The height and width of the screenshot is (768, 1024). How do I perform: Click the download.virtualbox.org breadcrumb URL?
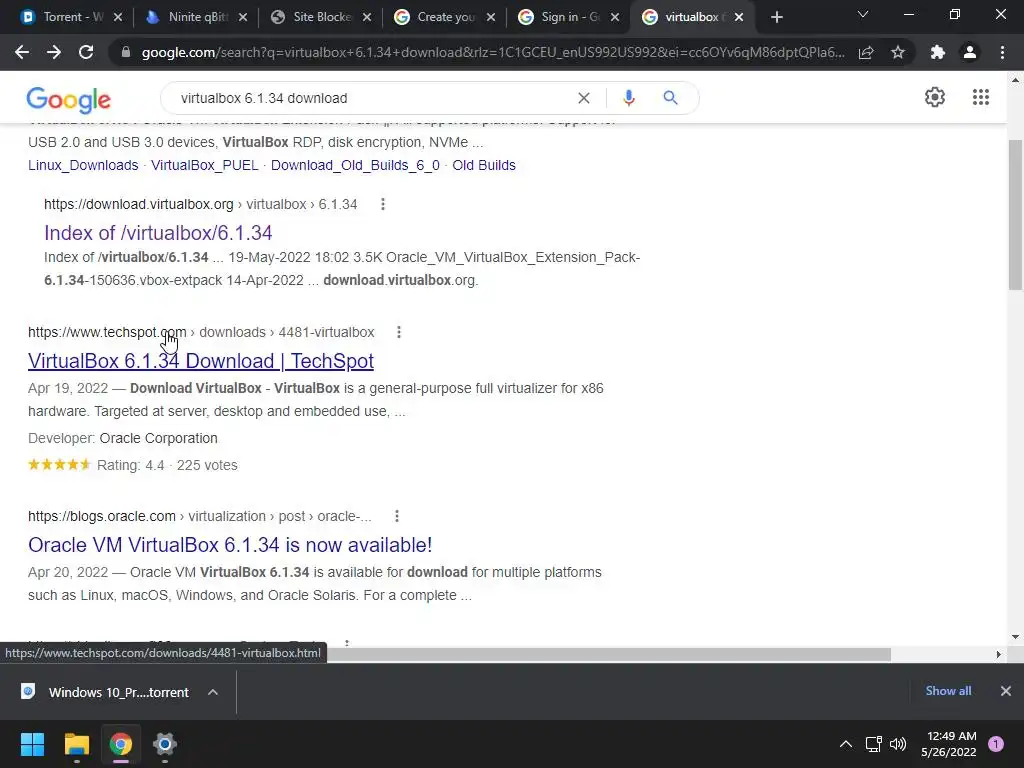[x=200, y=204]
